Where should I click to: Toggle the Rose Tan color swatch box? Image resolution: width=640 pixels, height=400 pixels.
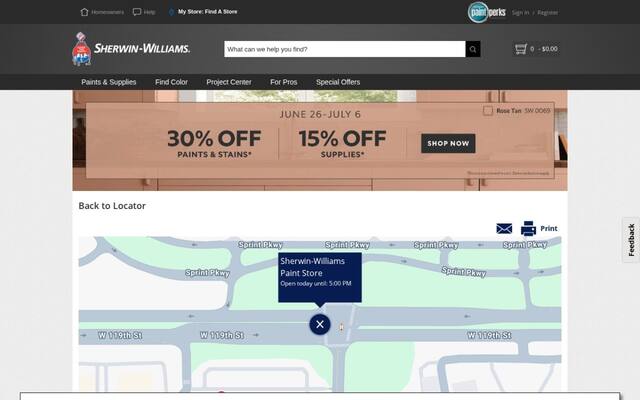coord(488,111)
